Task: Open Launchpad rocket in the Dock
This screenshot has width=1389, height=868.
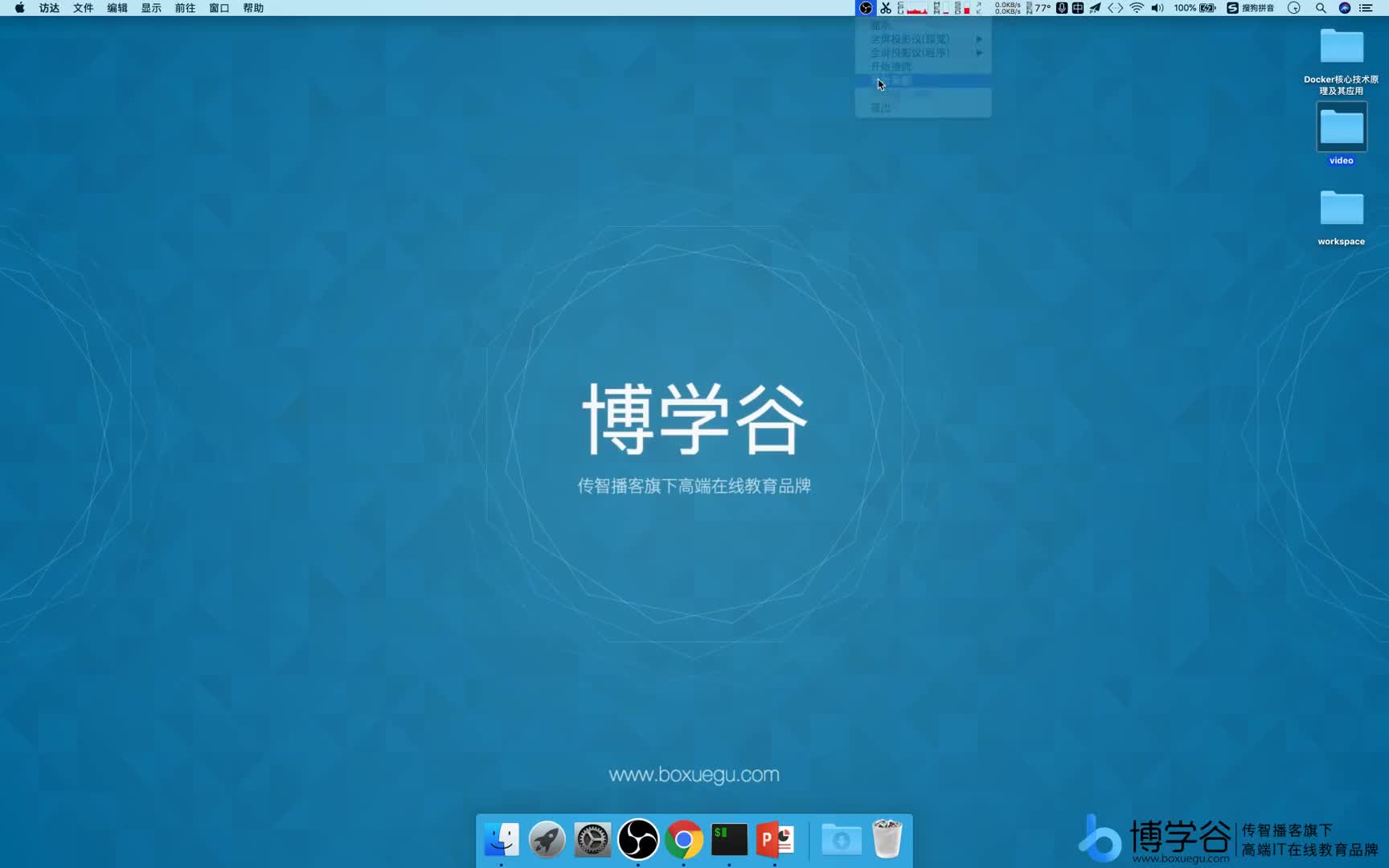Action: coord(547,840)
